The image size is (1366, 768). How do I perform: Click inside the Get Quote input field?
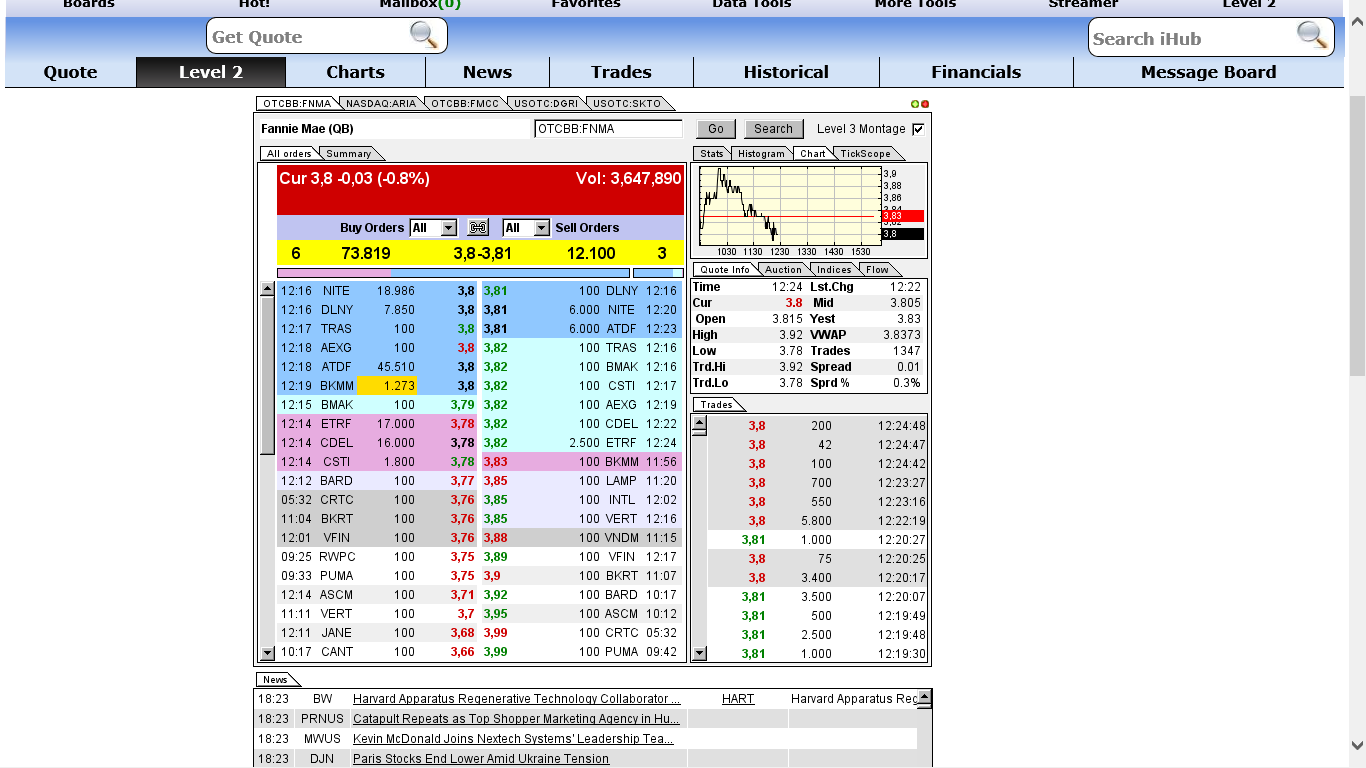310,35
